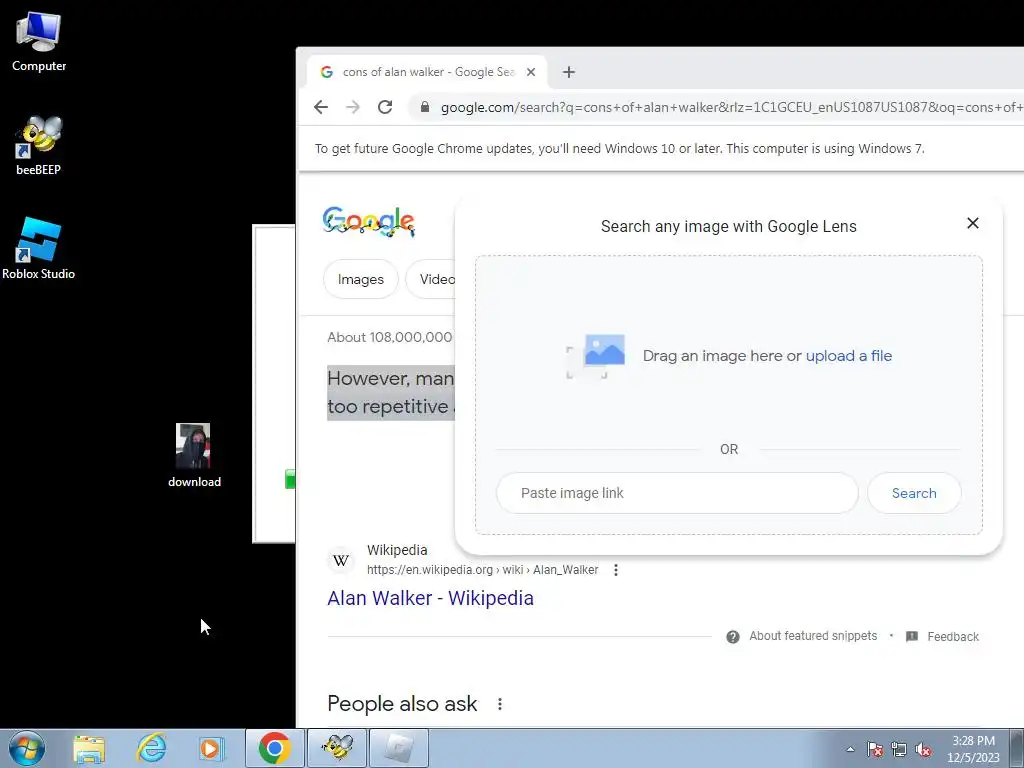1024x768 pixels.
Task: Switch to Chrome in the taskbar
Action: 274,748
